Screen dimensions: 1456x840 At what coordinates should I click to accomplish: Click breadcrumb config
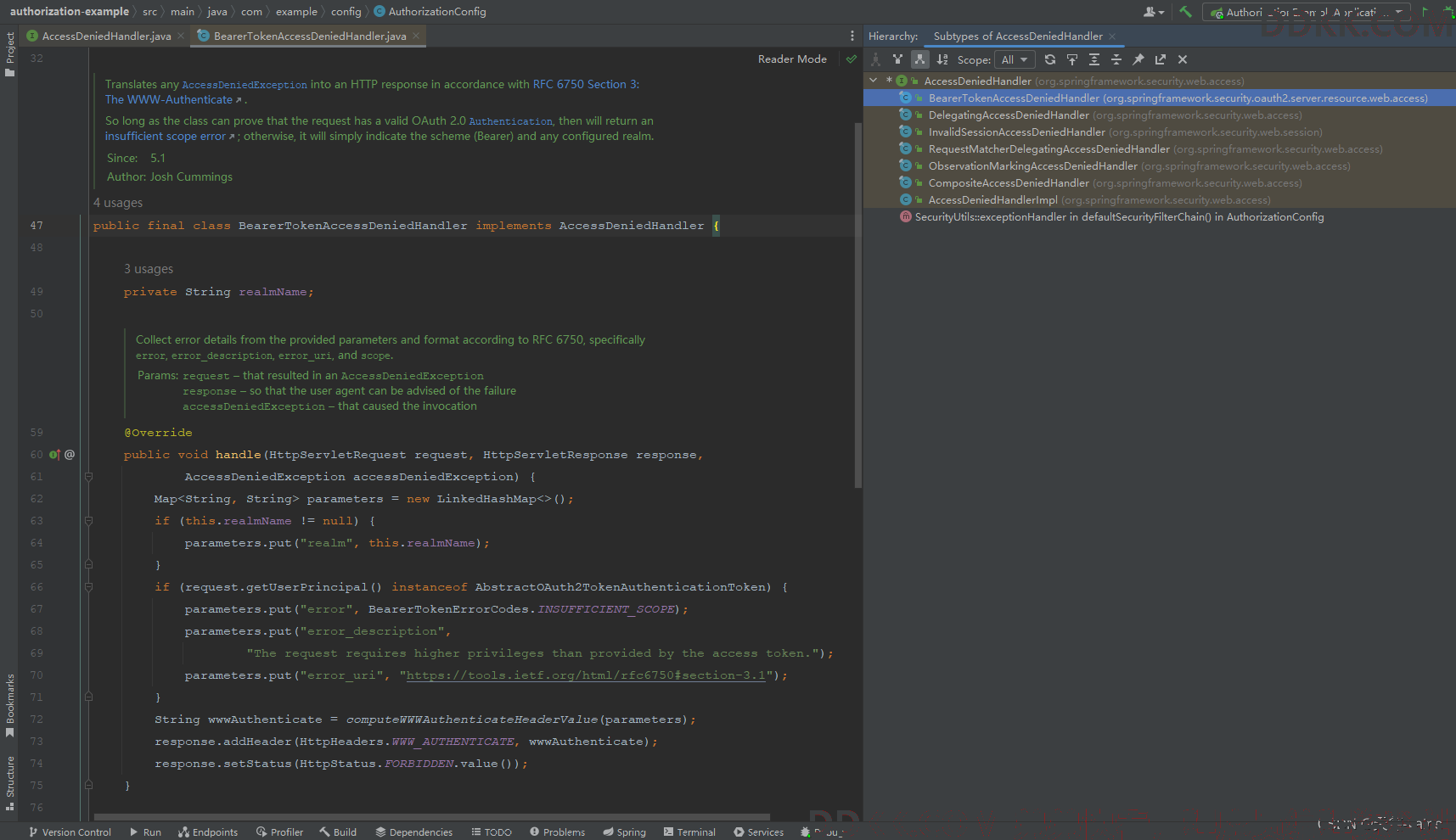(346, 12)
